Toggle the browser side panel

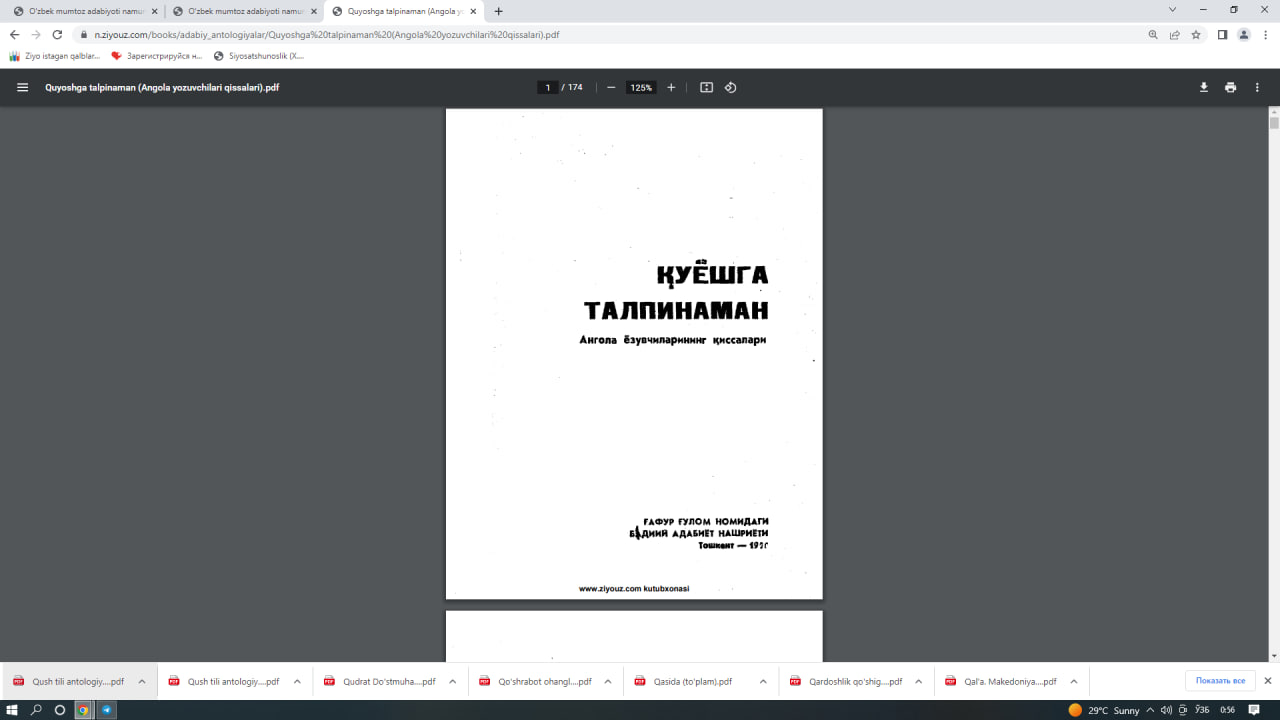[1221, 34]
